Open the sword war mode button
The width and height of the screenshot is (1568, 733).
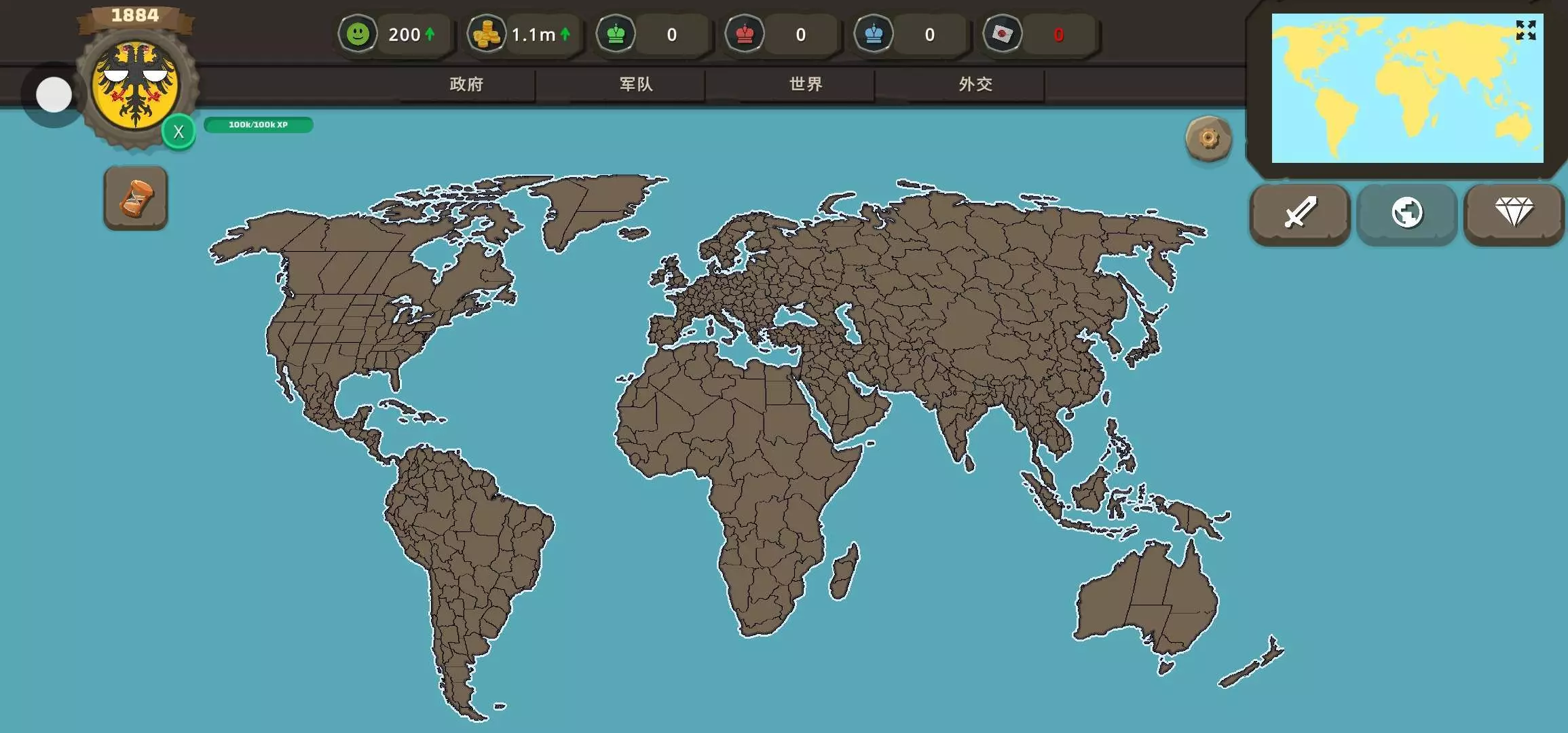[x=1300, y=213]
